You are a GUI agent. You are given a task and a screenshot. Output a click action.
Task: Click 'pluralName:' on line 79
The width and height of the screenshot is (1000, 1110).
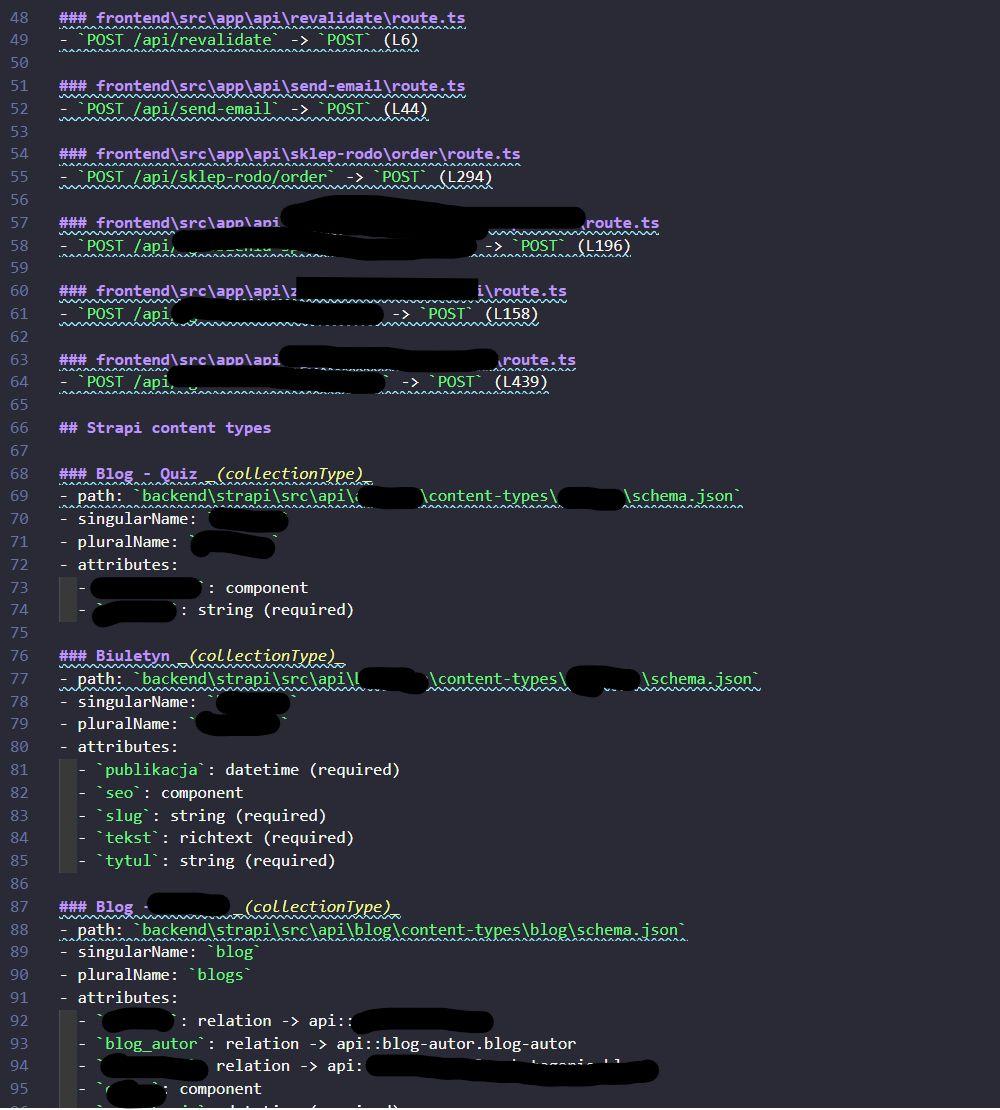128,724
